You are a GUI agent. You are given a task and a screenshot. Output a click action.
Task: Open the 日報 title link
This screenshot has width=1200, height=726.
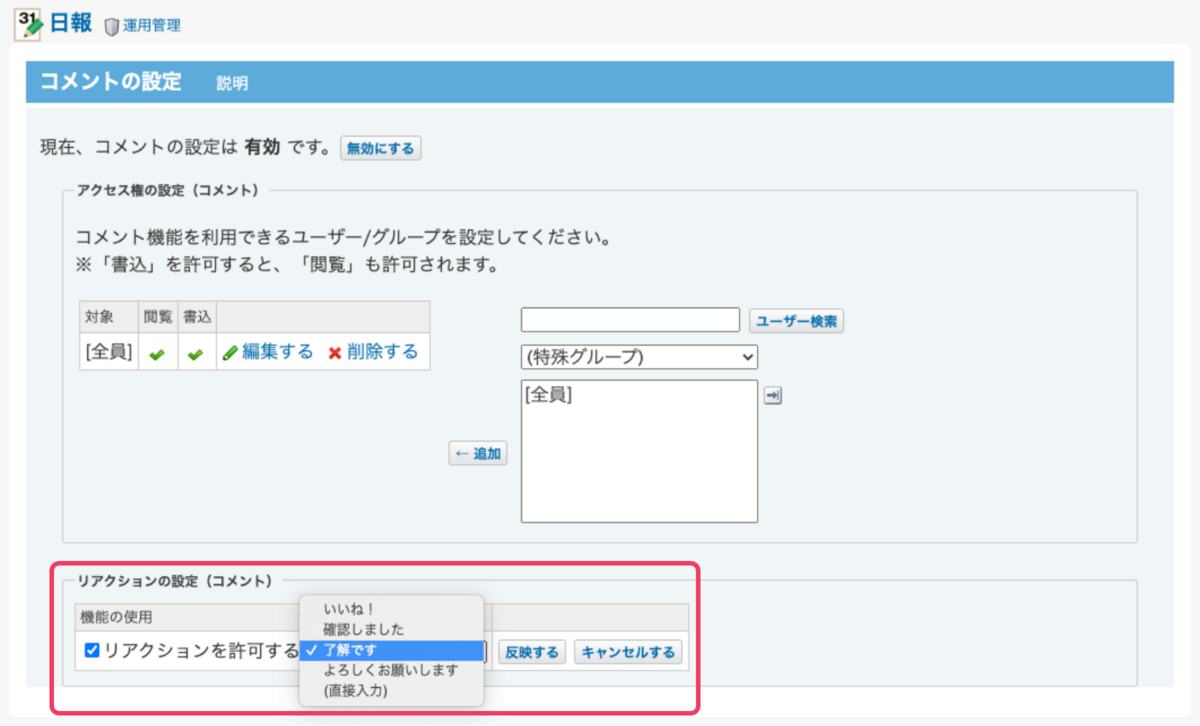pos(71,23)
